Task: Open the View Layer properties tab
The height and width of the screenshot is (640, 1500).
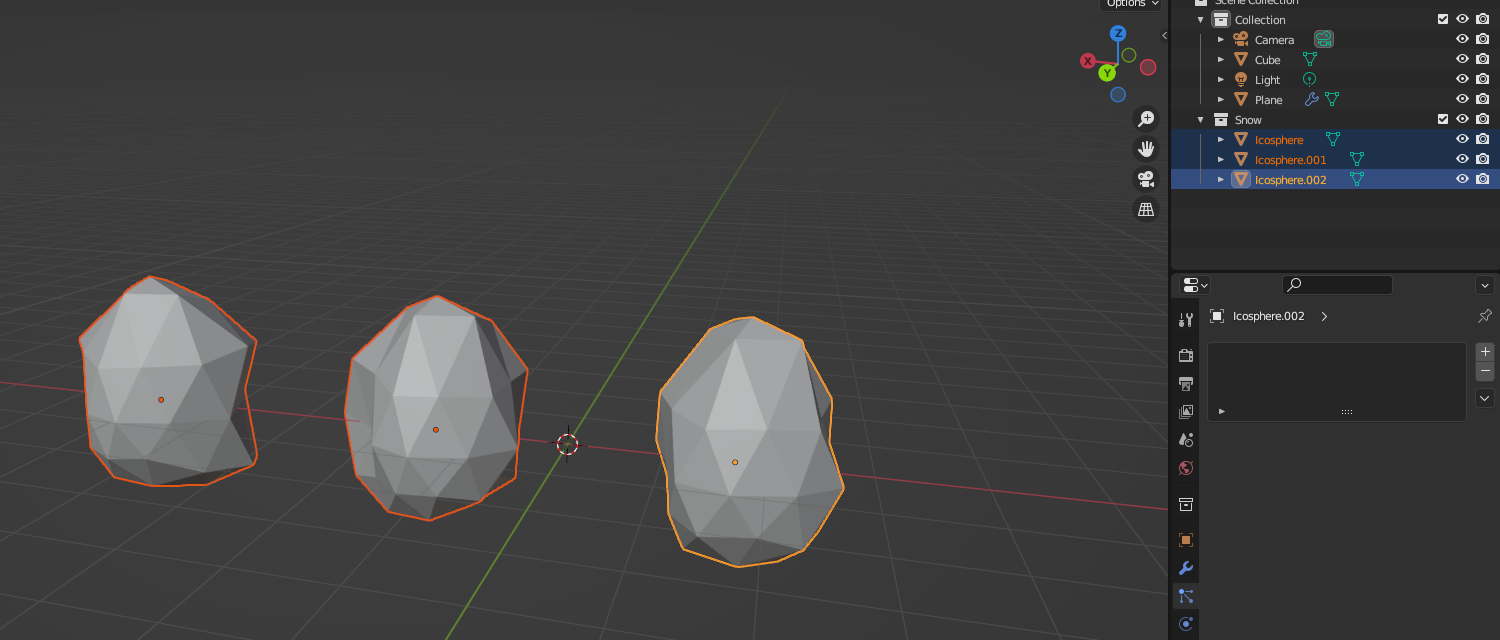Action: [1186, 411]
